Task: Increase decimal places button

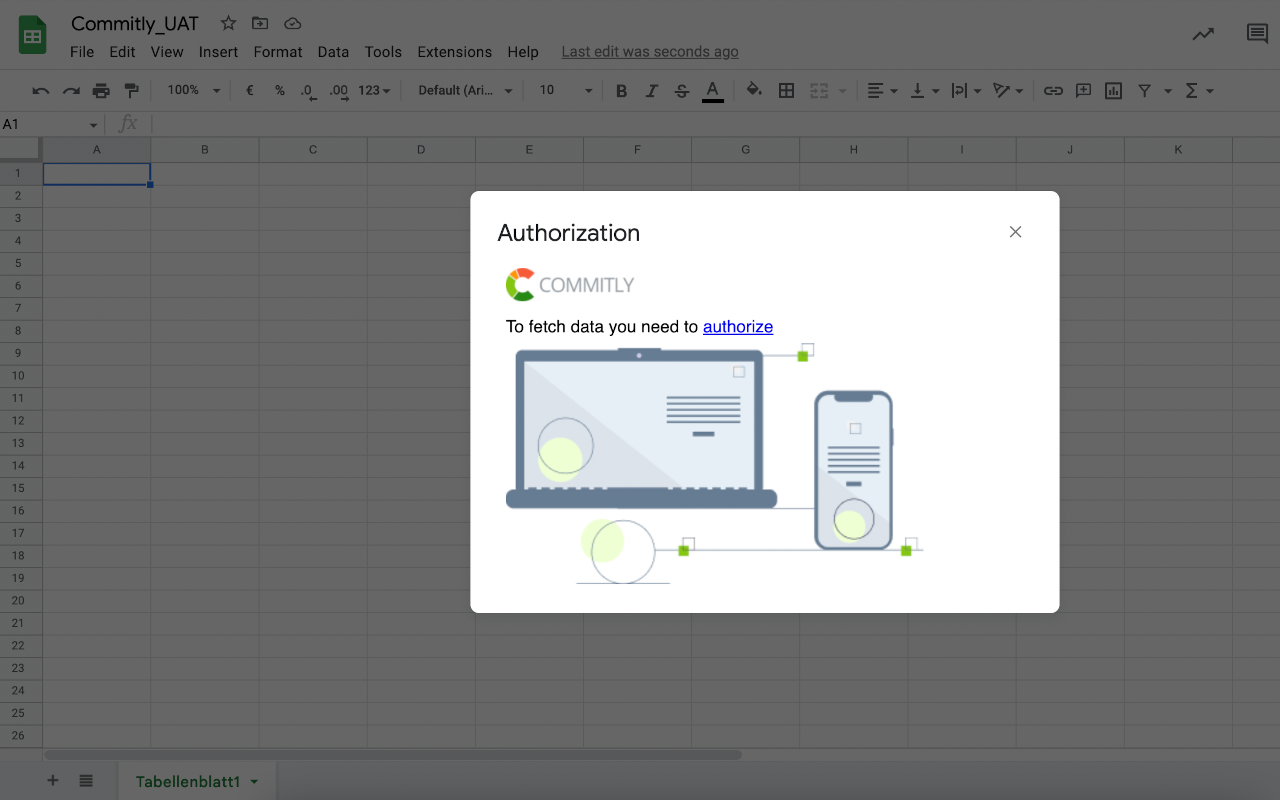Action: pyautogui.click(x=339, y=91)
